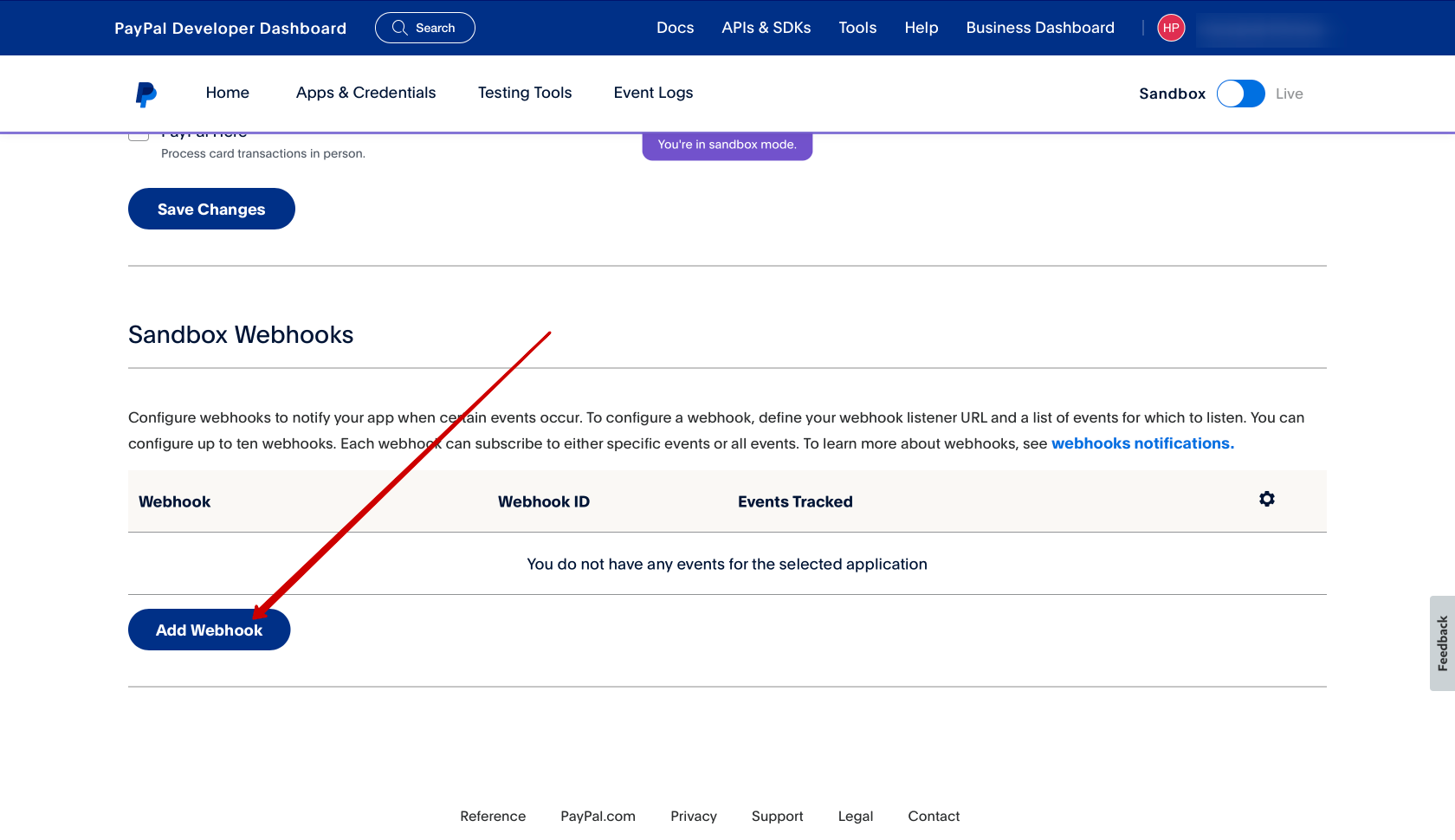Click the 'You do not have any events' message
Viewport: 1455px width, 840px height.
(x=727, y=564)
